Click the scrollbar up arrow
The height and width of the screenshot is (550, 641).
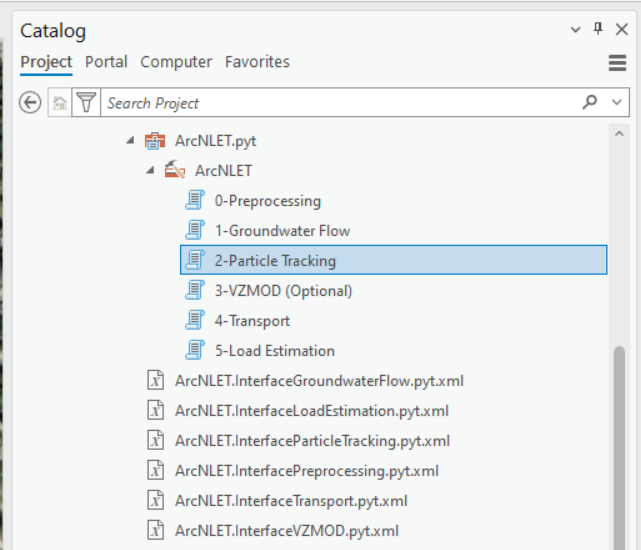point(619,133)
